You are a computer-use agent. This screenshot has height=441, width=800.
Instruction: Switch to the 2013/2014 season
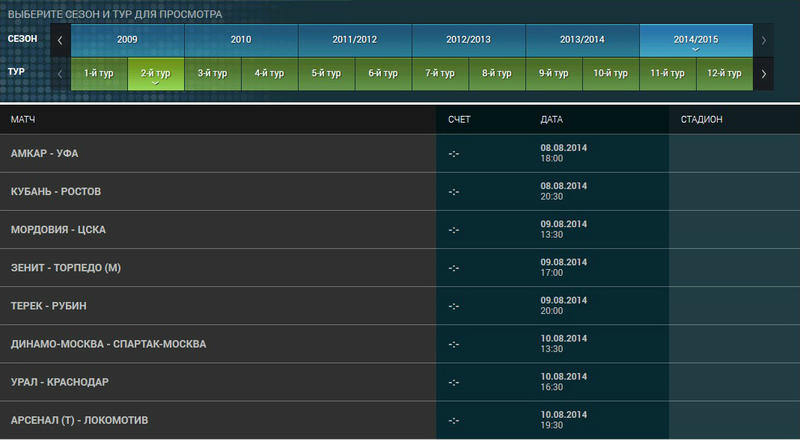tap(582, 40)
